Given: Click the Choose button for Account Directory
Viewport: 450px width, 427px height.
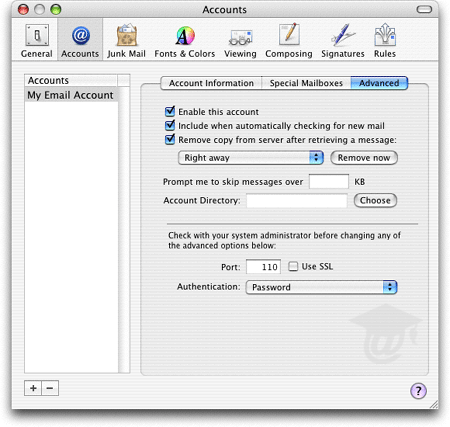Looking at the screenshot, I should coord(375,200).
